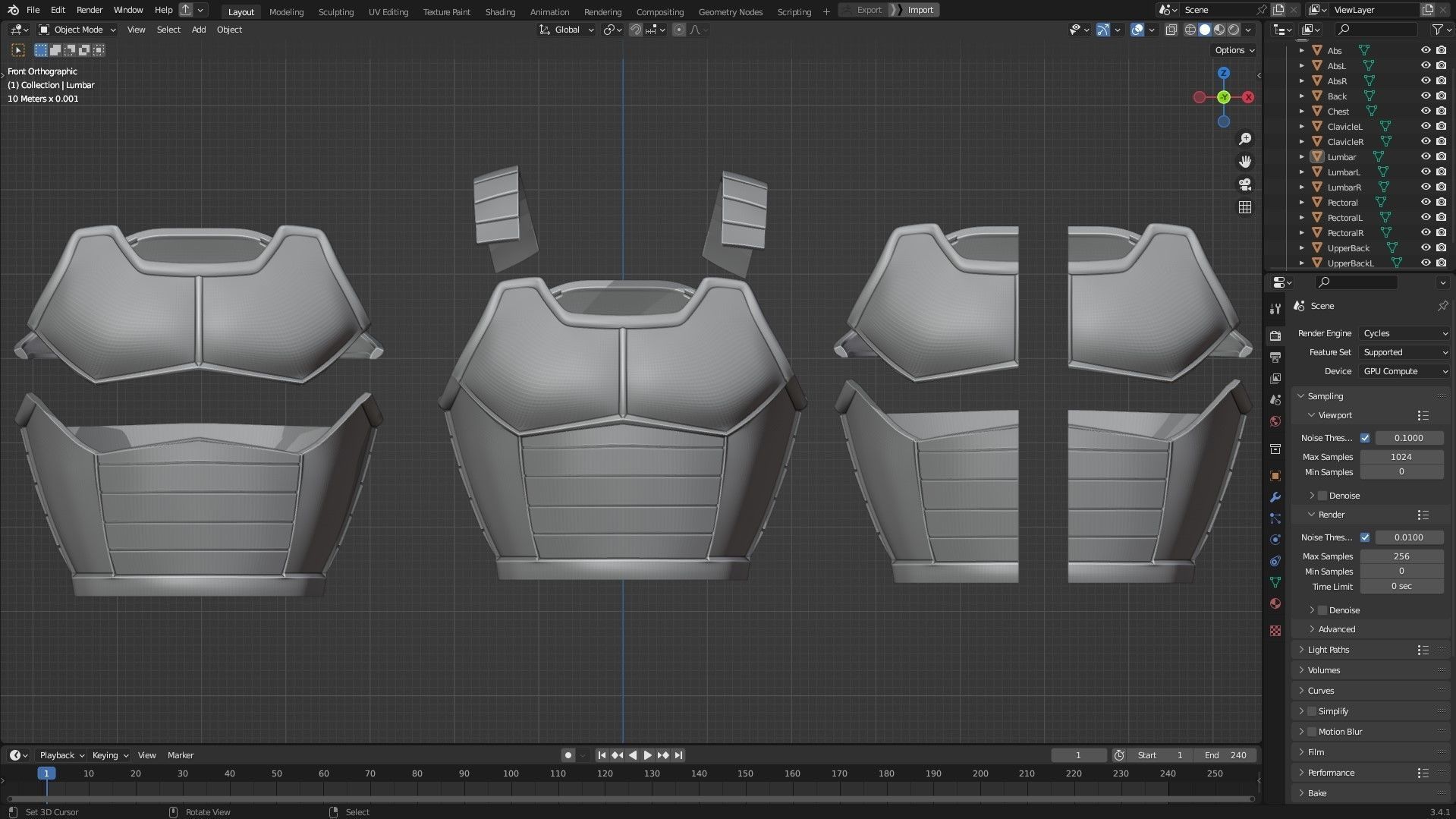Viewport: 1456px width, 819px height.
Task: Open Global transform orientation dropdown
Action: (x=567, y=30)
